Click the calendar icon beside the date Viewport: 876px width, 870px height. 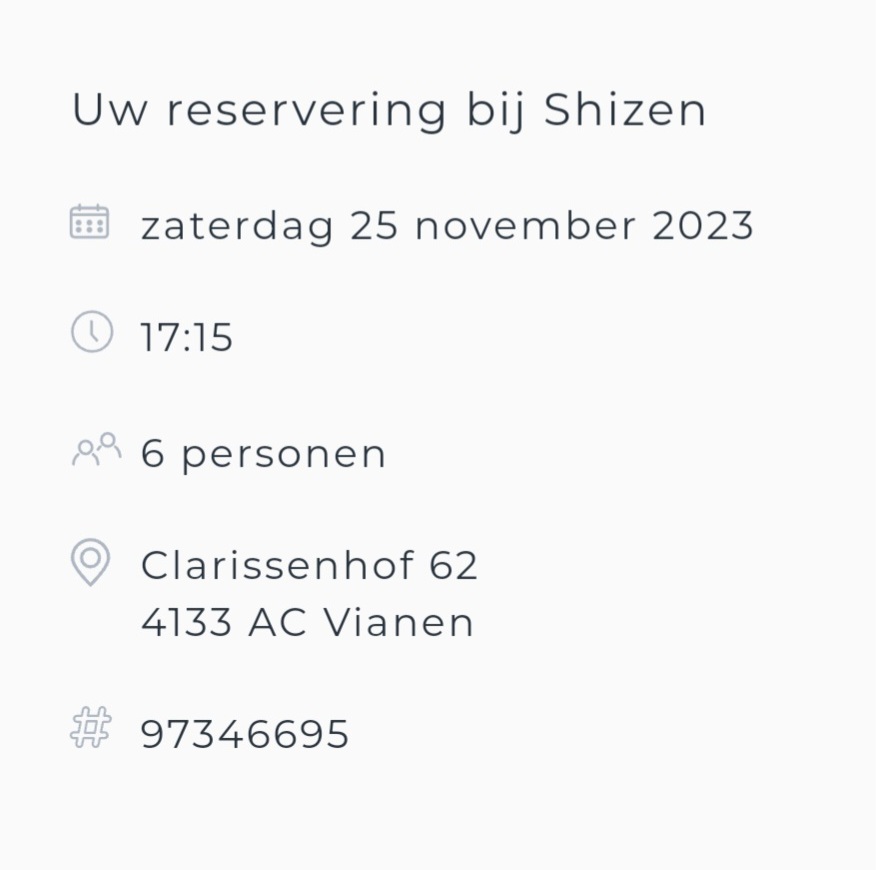(x=89, y=222)
